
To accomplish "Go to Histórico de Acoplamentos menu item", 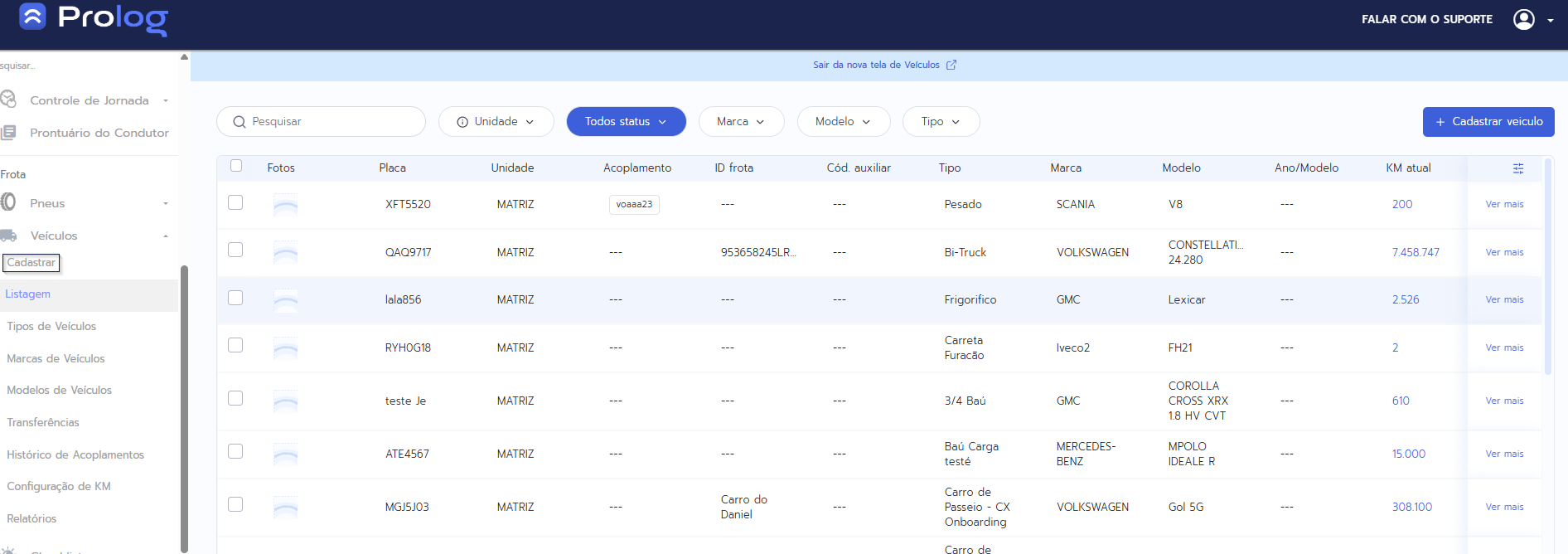I will click(x=75, y=454).
